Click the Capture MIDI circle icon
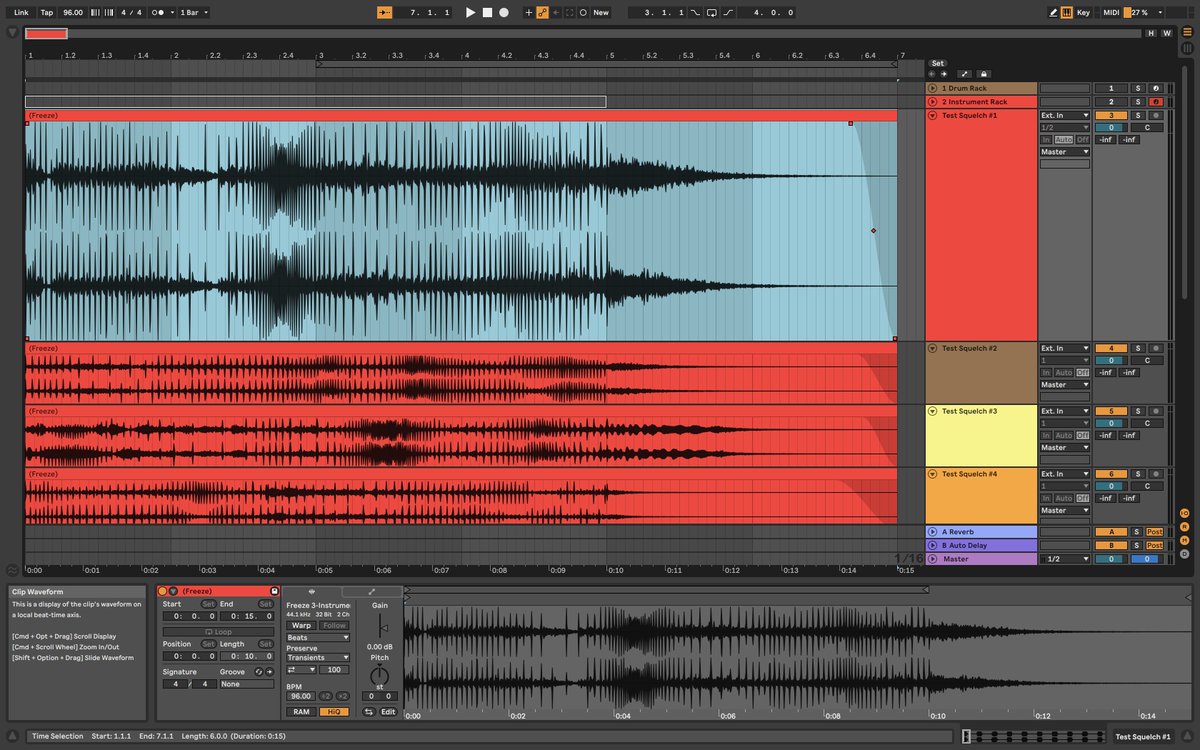The image size is (1200, 750). (x=583, y=12)
